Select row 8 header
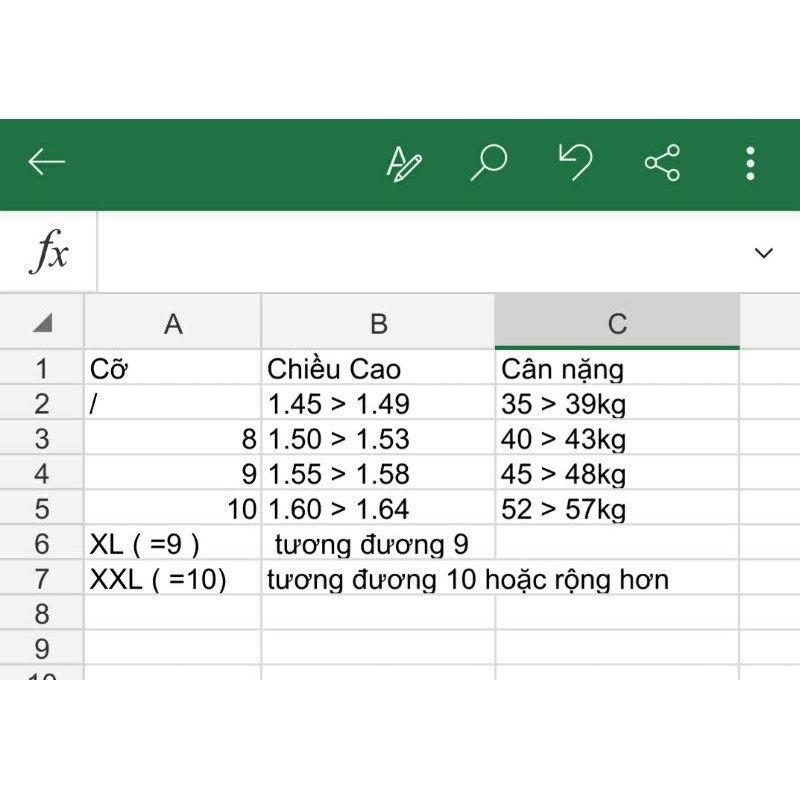This screenshot has height=800, width=800. (42, 613)
